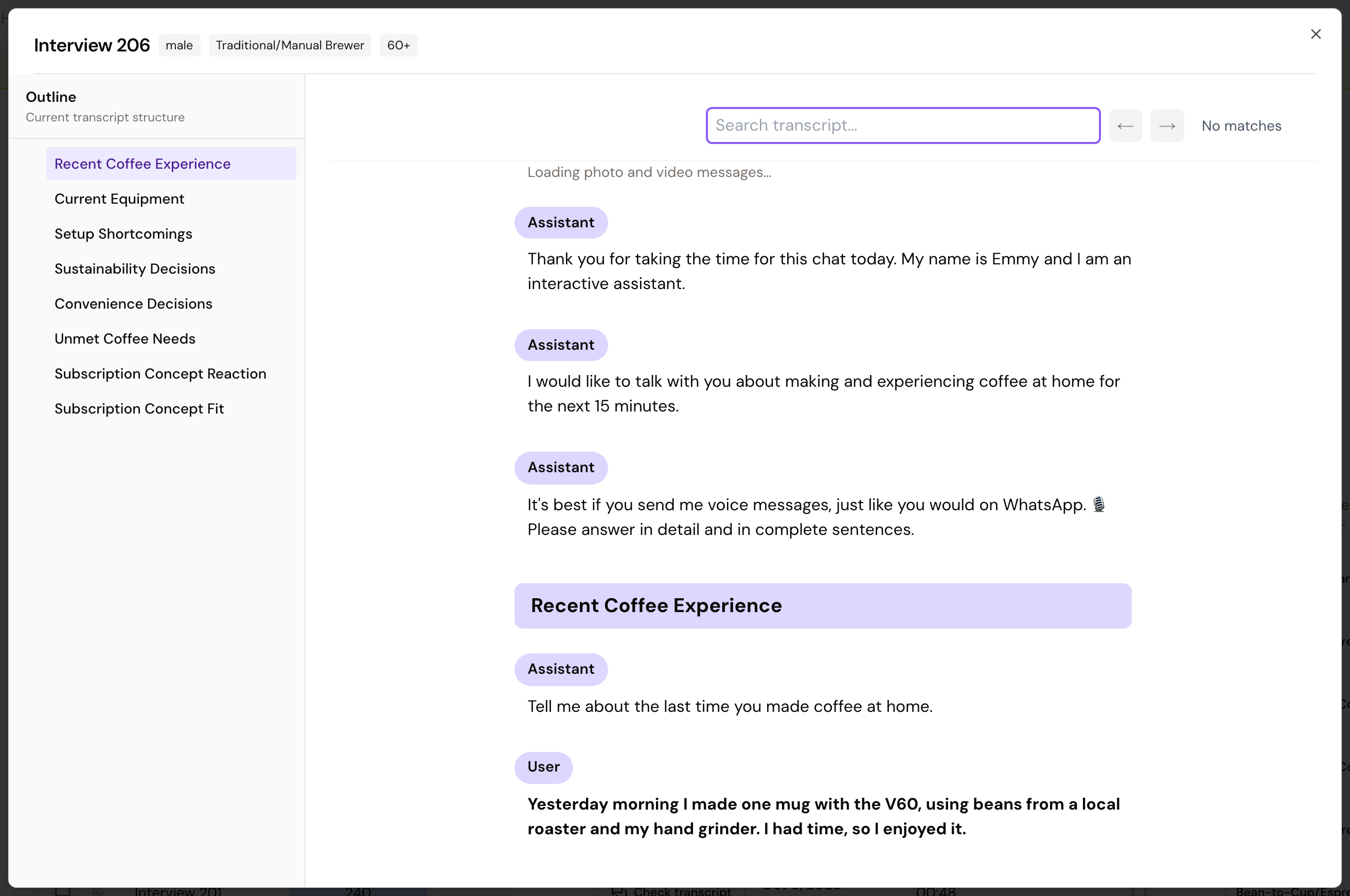Go to Sustainability Decisions section
Image resolution: width=1350 pixels, height=896 pixels.
171,268
